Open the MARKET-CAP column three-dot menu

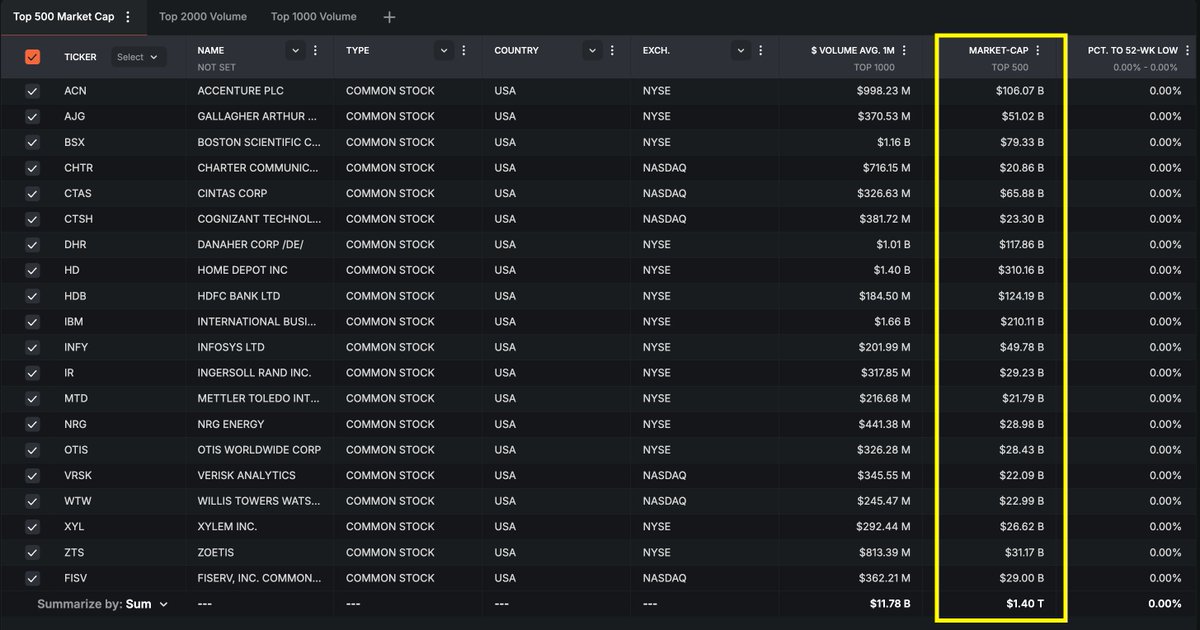pyautogui.click(x=1038, y=50)
